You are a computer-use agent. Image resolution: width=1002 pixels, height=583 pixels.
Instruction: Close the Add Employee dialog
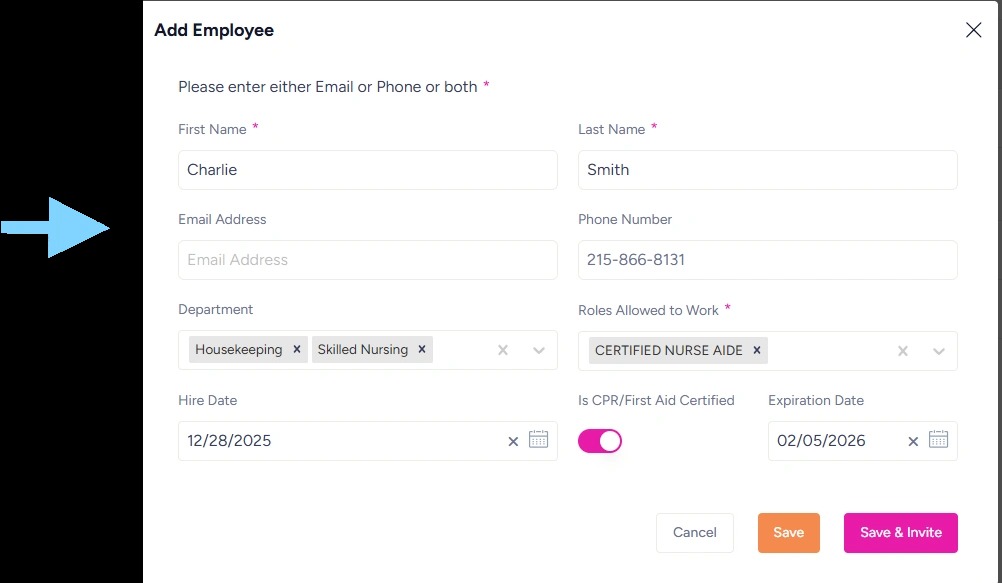[x=973, y=30]
